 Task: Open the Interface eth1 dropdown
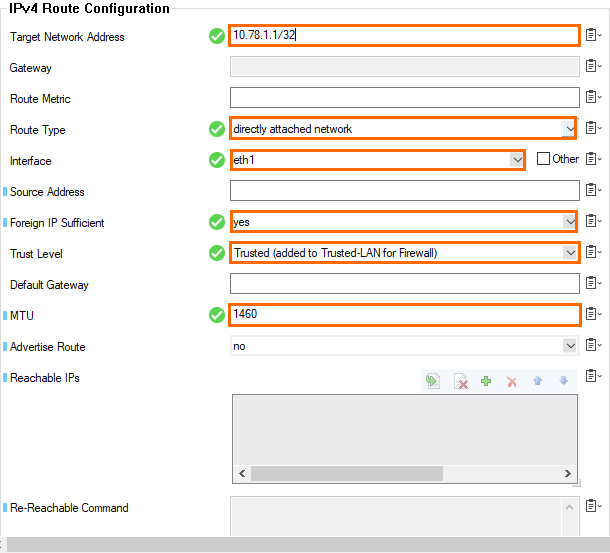point(517,160)
